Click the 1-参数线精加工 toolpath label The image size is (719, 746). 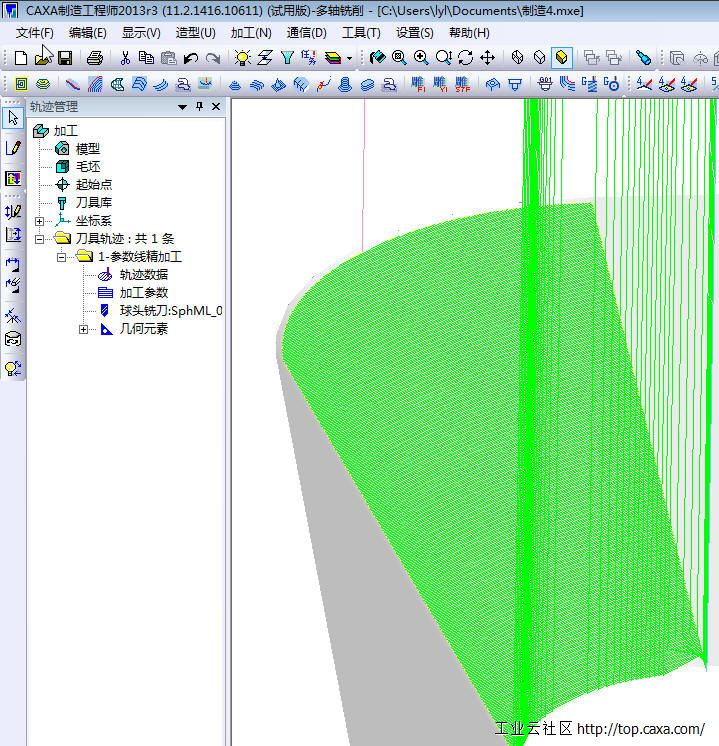(139, 257)
